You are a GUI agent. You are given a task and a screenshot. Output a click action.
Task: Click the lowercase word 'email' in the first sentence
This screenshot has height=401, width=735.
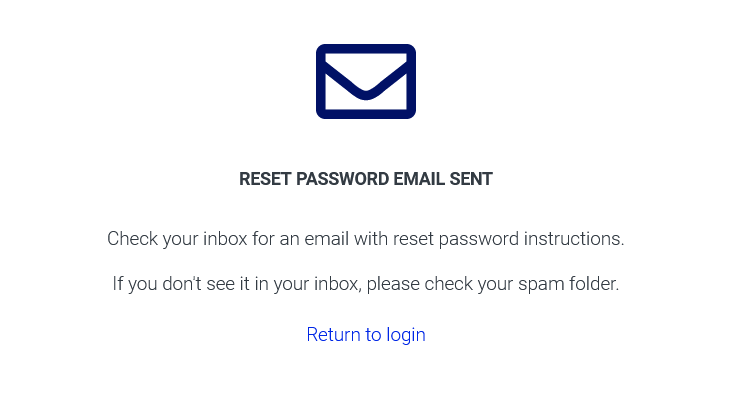(x=327, y=239)
